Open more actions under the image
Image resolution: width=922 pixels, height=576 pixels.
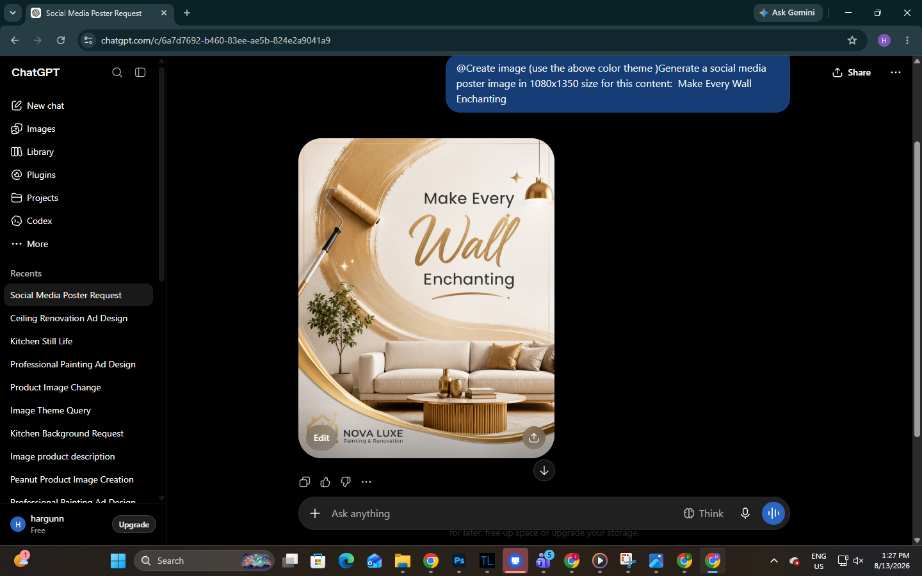pyautogui.click(x=366, y=482)
